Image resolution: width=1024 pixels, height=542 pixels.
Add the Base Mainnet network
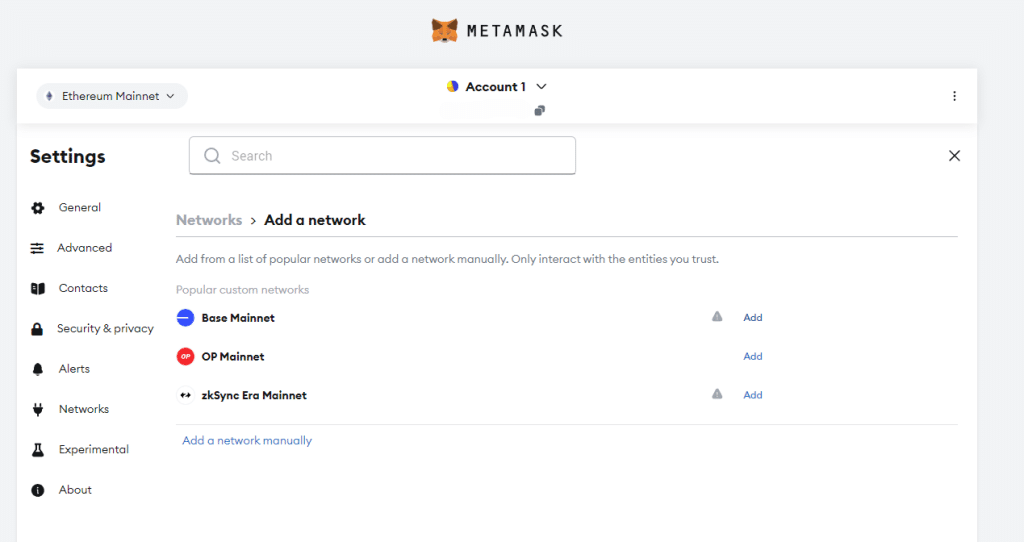753,317
